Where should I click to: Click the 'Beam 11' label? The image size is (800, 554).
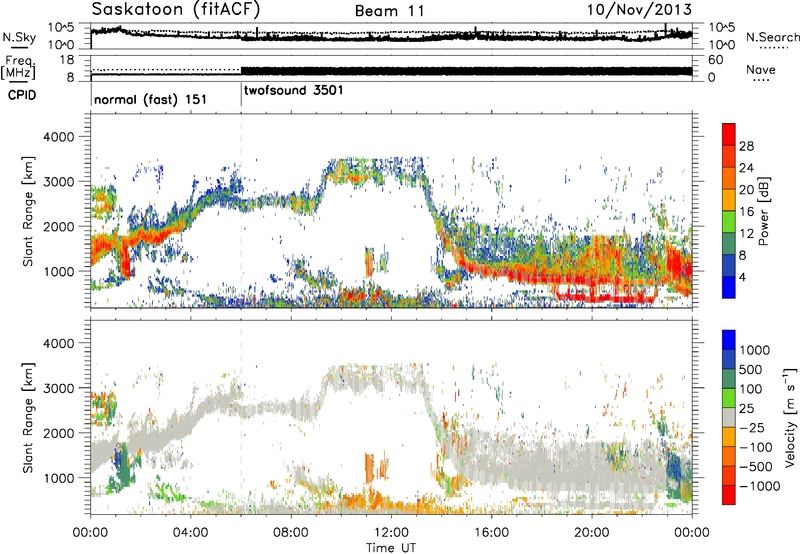pyautogui.click(x=389, y=11)
